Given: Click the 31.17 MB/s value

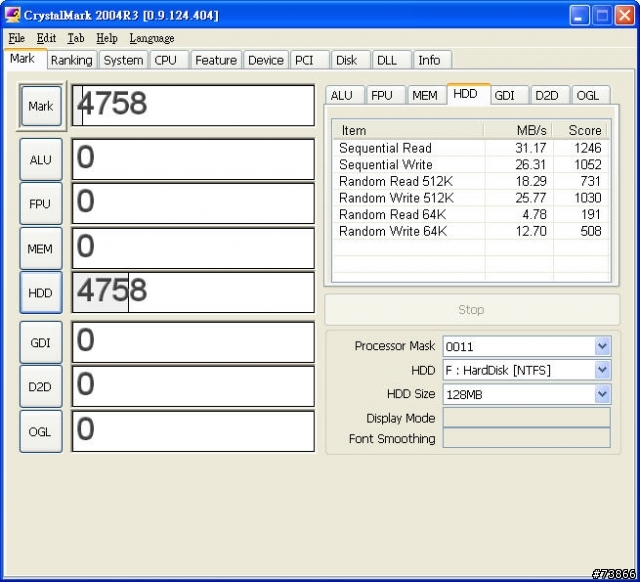Looking at the screenshot, I should click(x=531, y=148).
